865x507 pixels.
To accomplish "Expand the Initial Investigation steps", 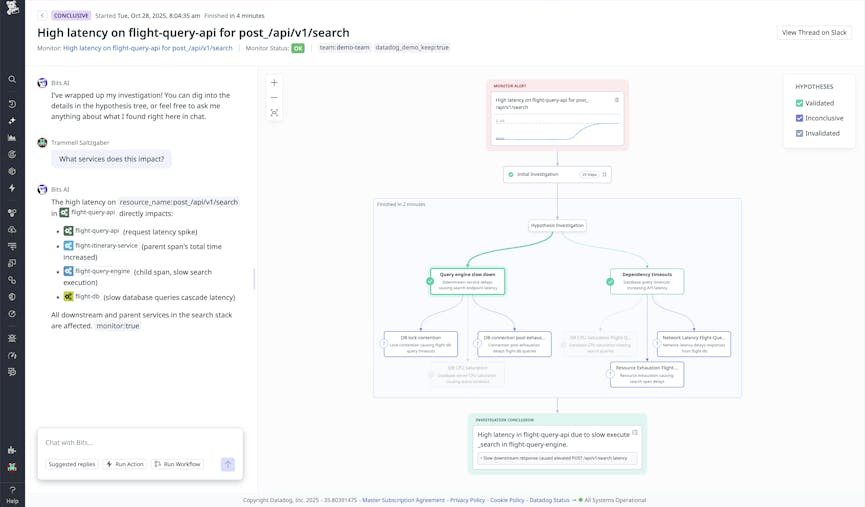I will (604, 174).
